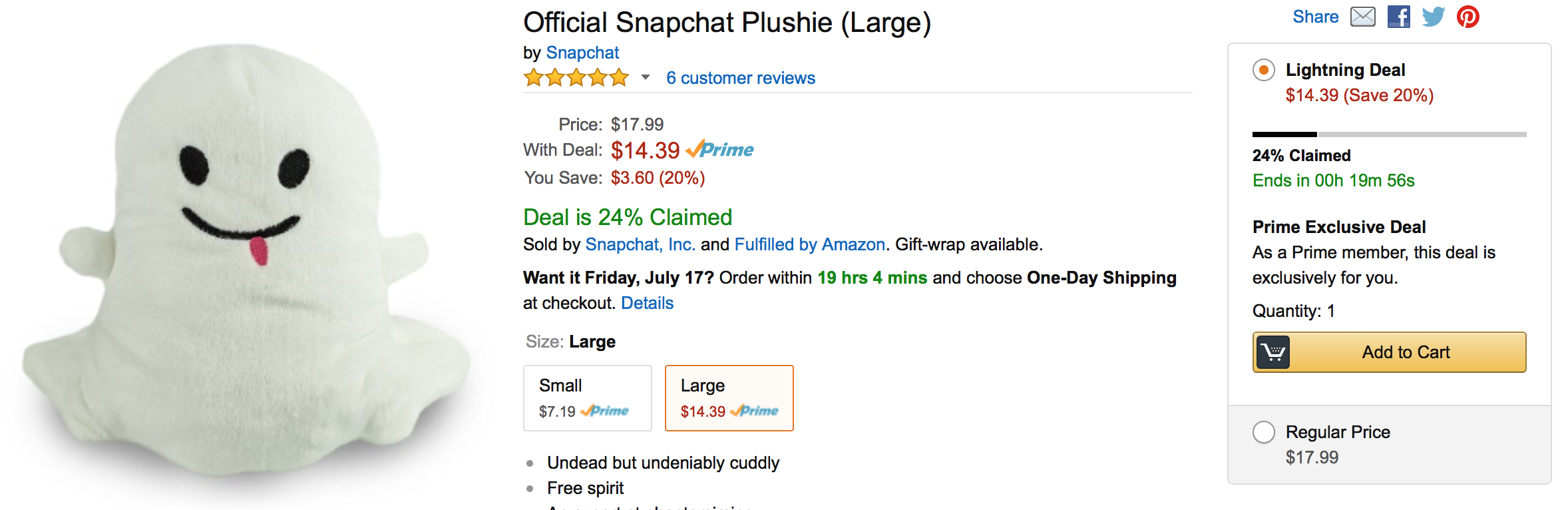Open the Snapchat brand link
Viewport: 1568px width, 510px height.
[x=582, y=53]
